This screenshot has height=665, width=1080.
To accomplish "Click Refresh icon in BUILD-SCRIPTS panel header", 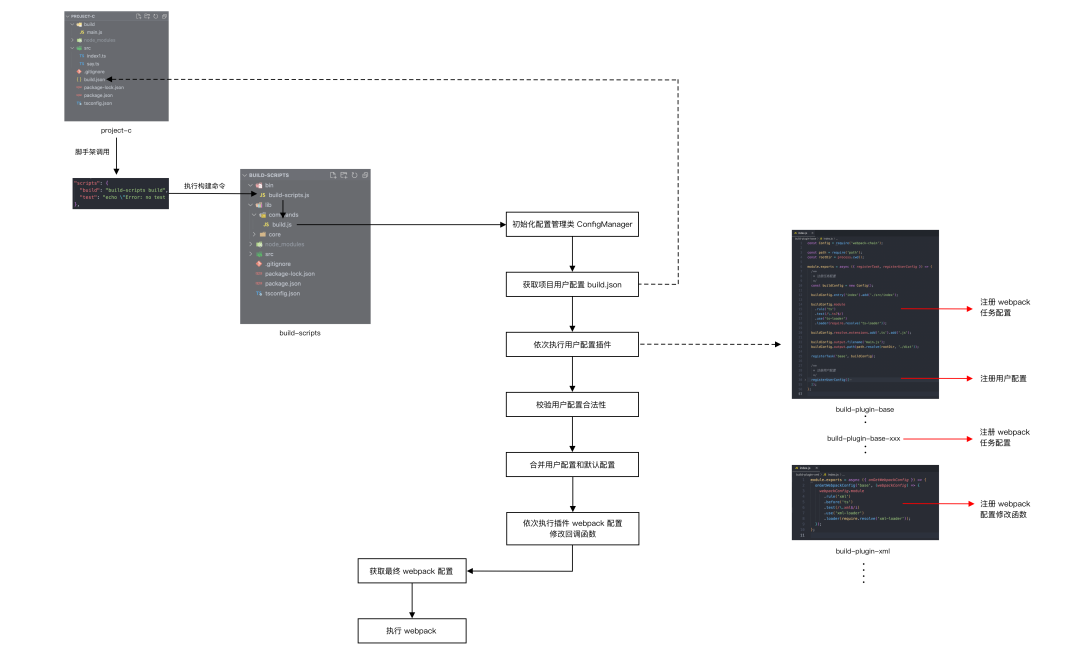I will [355, 175].
